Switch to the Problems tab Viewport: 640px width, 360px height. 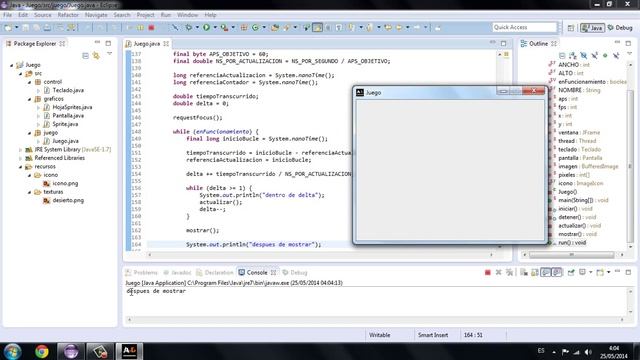pos(141,273)
